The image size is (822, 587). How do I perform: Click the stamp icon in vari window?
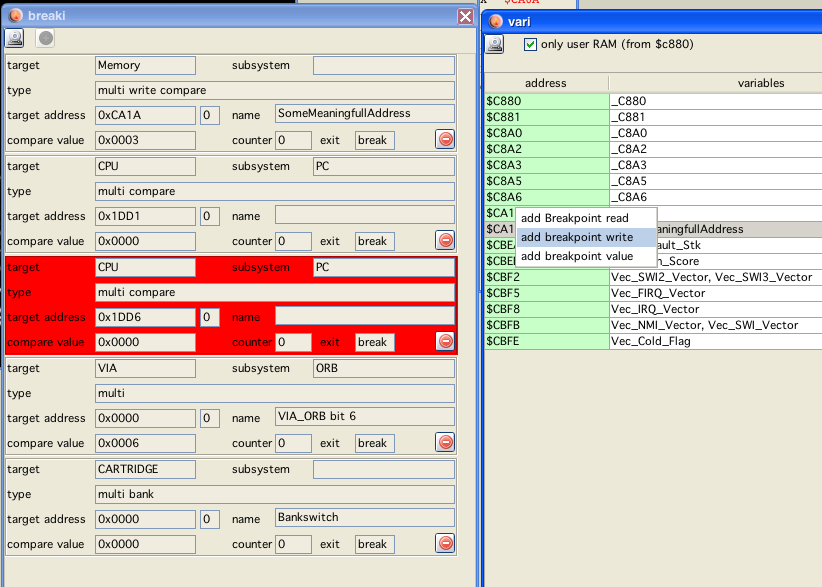click(496, 44)
